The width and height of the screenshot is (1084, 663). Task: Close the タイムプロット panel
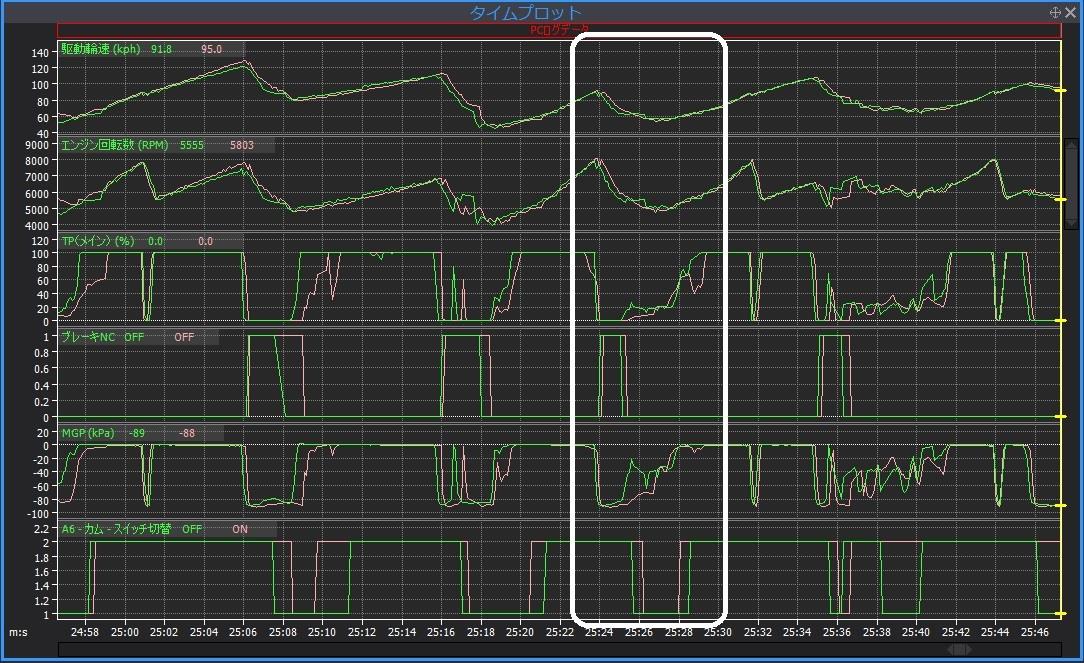pos(1070,12)
